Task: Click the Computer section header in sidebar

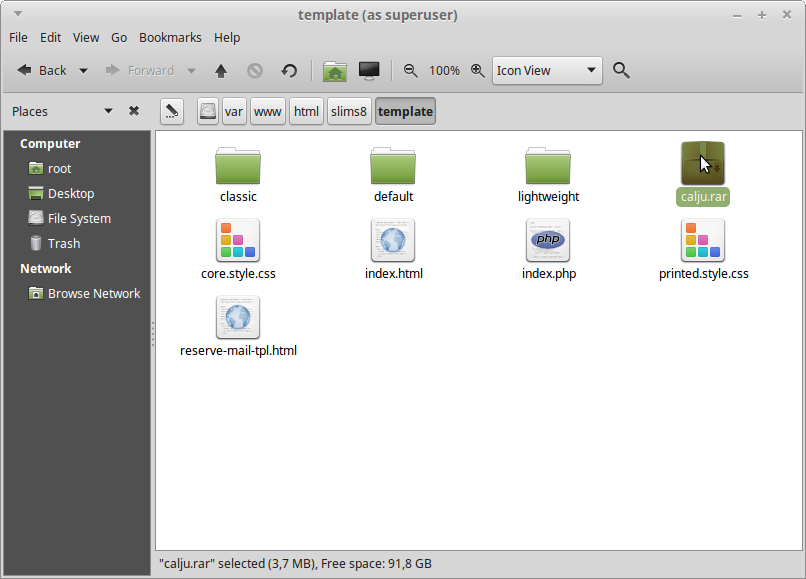Action: tap(50, 143)
